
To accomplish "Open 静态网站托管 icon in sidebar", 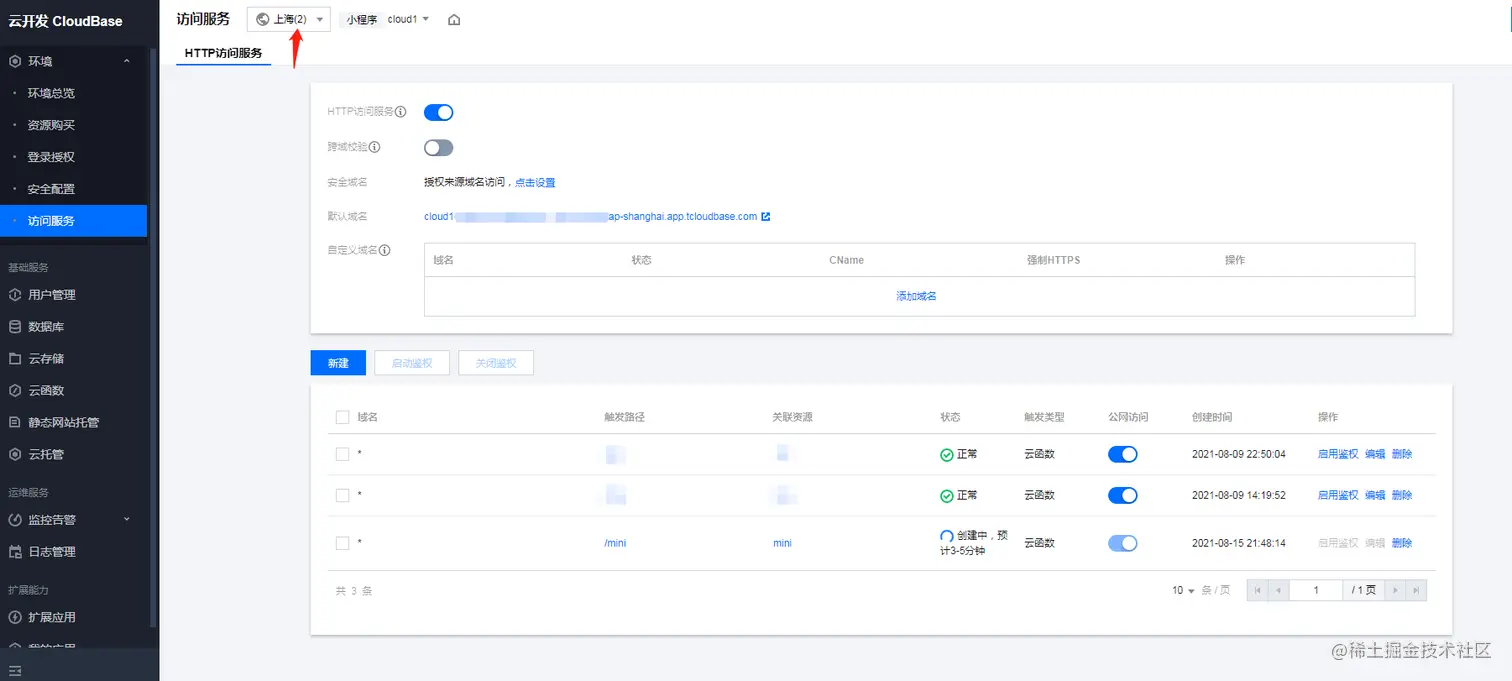I will pos(15,422).
